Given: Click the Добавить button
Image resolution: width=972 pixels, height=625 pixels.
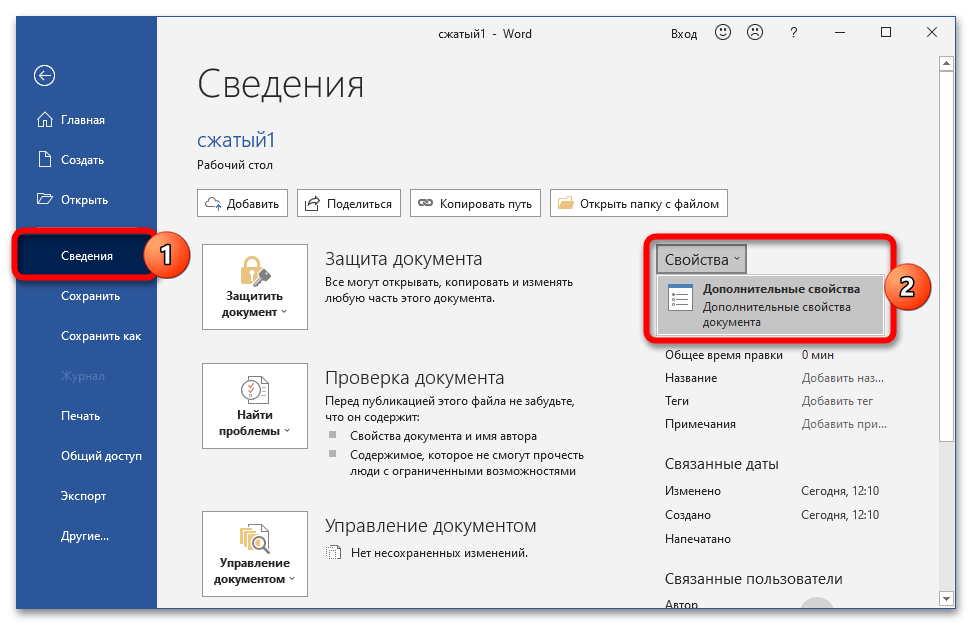Looking at the screenshot, I should click(242, 203).
